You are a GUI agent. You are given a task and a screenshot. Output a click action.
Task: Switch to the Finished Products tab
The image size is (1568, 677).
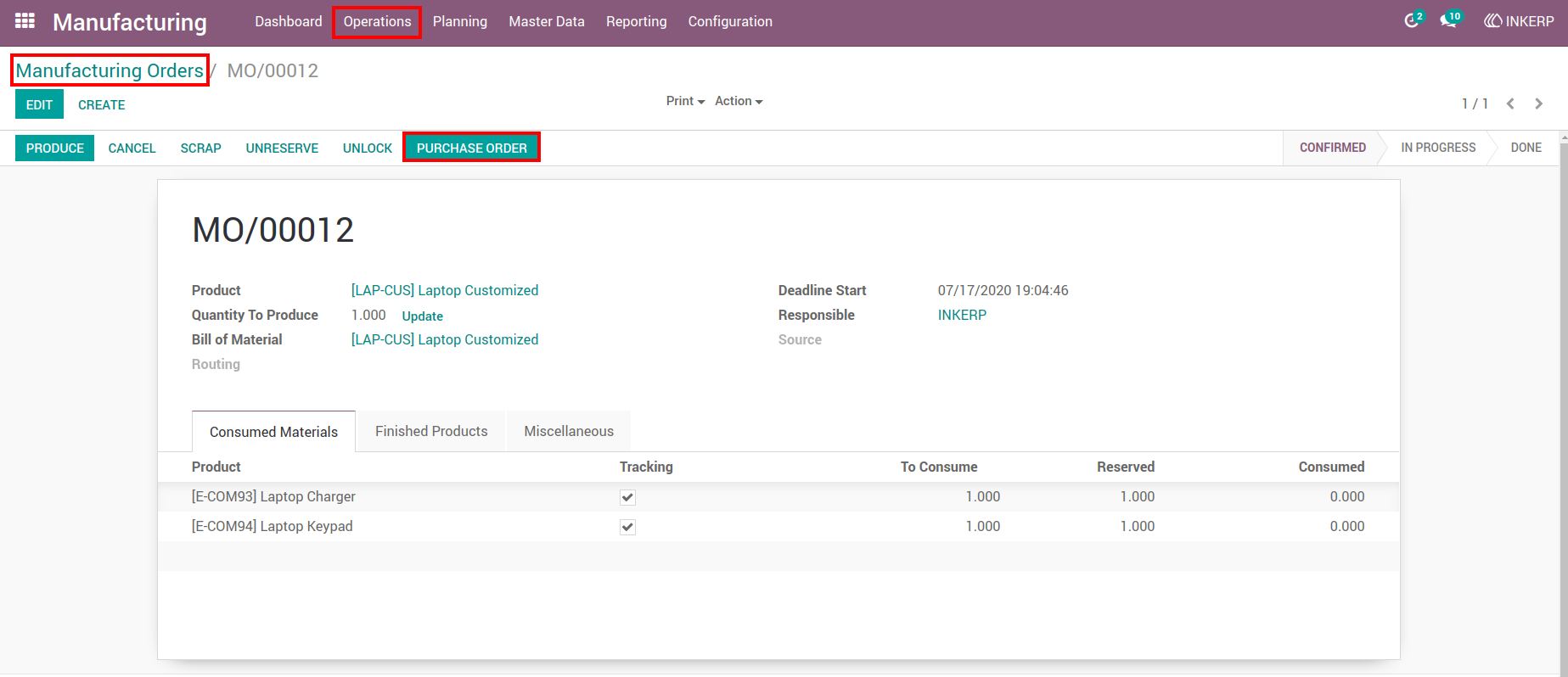click(x=431, y=431)
